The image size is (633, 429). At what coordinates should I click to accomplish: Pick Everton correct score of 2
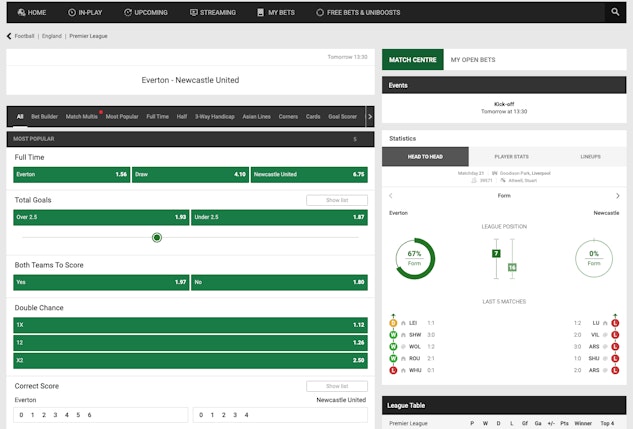pos(42,414)
